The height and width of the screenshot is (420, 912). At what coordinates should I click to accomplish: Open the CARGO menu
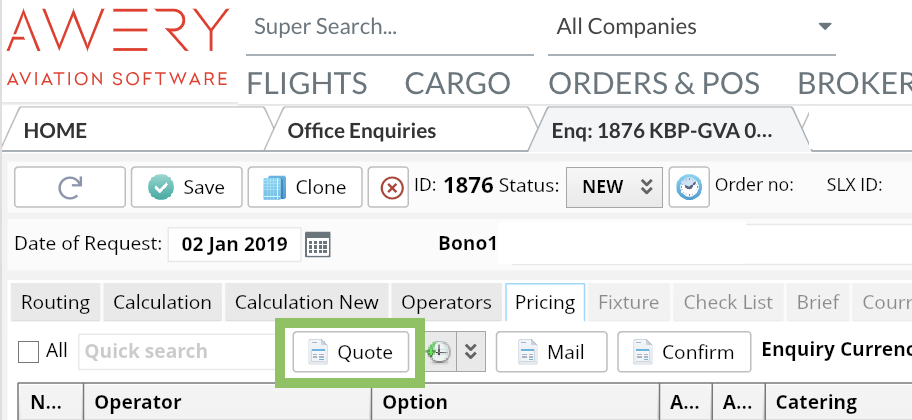pyautogui.click(x=457, y=83)
